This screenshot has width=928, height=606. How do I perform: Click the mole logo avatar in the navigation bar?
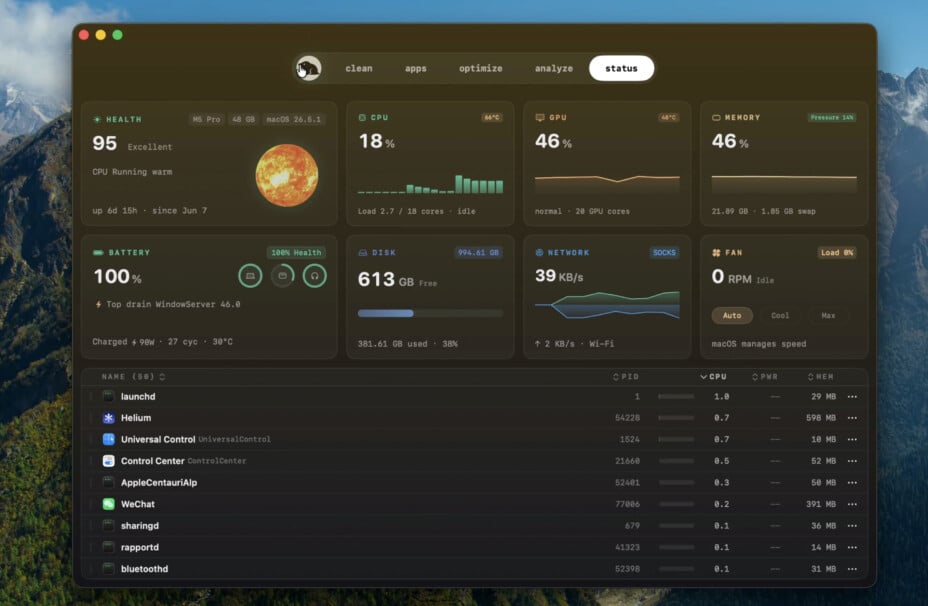pos(308,69)
